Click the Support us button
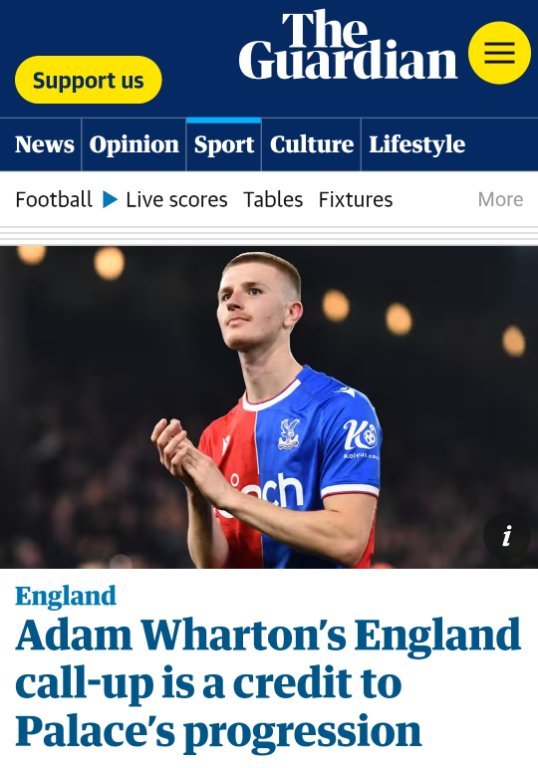The image size is (538, 768). click(88, 80)
